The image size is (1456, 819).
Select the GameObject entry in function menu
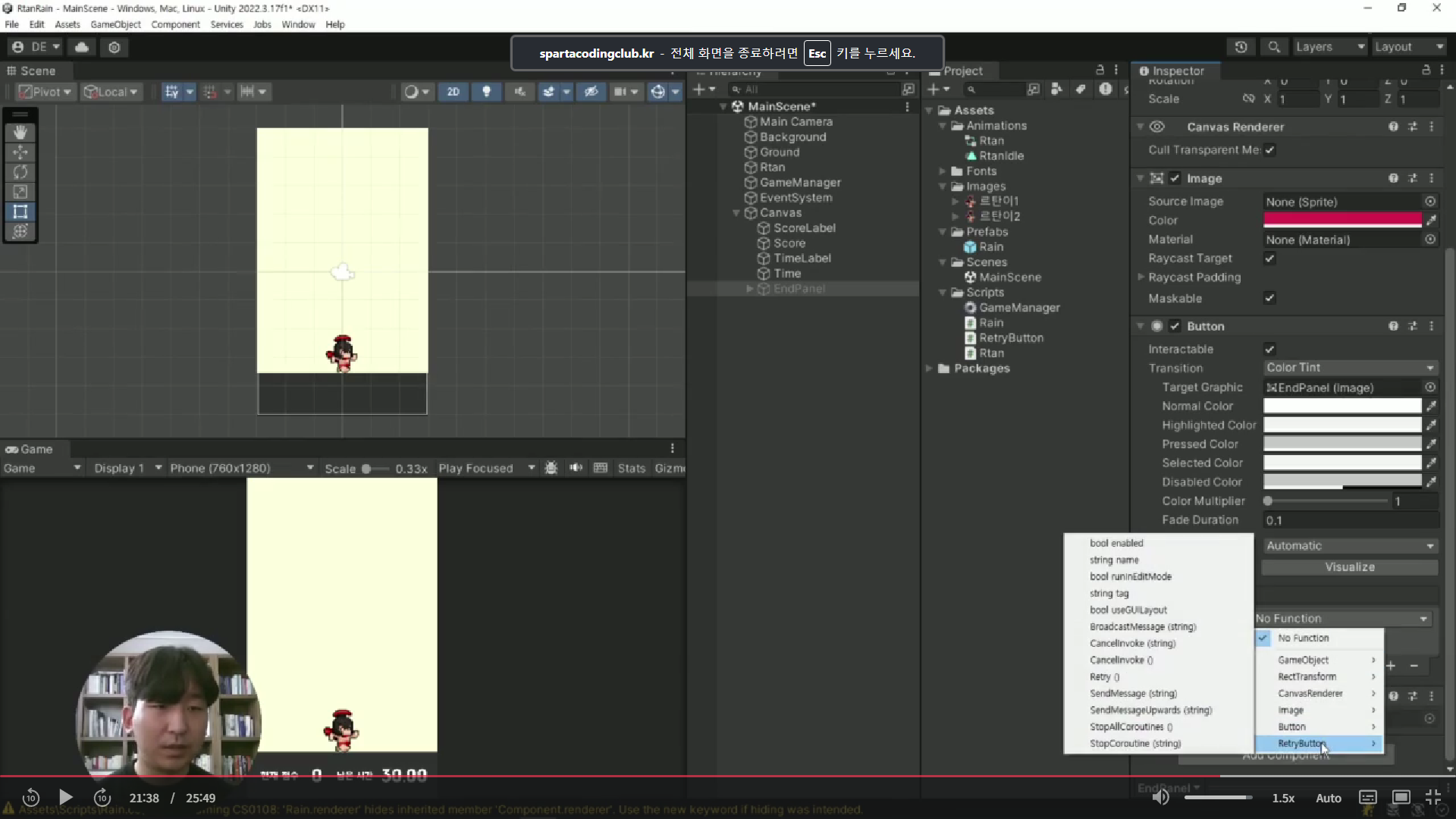pyautogui.click(x=1319, y=660)
